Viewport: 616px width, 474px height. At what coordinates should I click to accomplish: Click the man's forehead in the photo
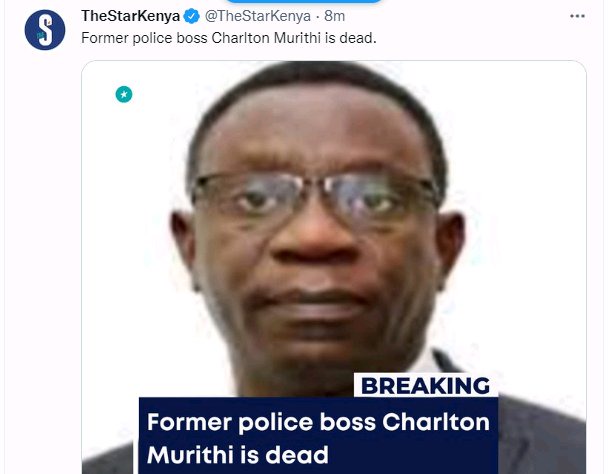point(314,126)
